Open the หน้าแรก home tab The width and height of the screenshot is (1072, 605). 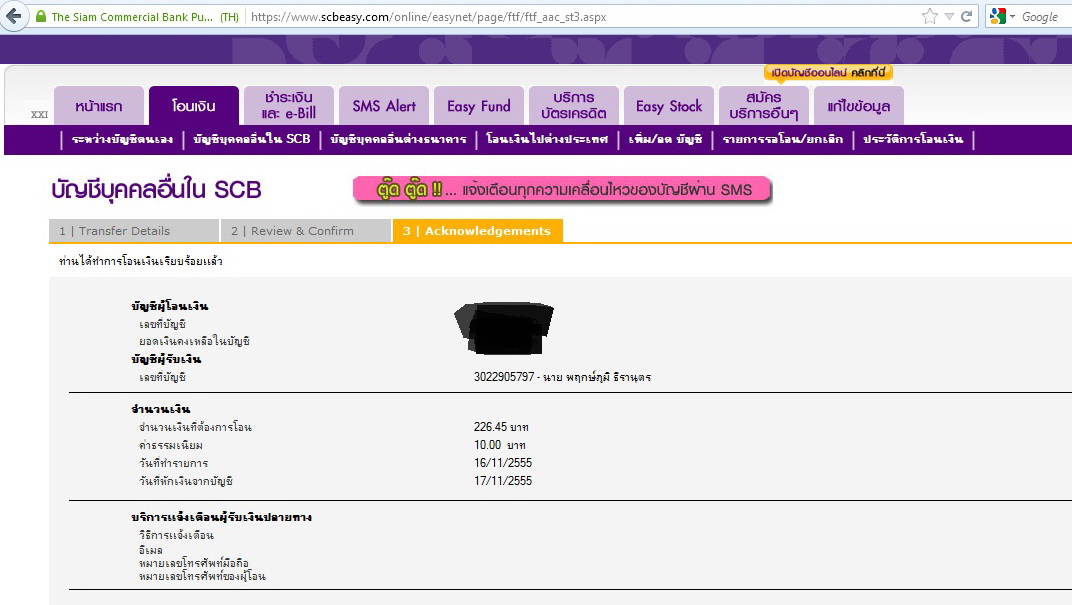tap(99, 106)
